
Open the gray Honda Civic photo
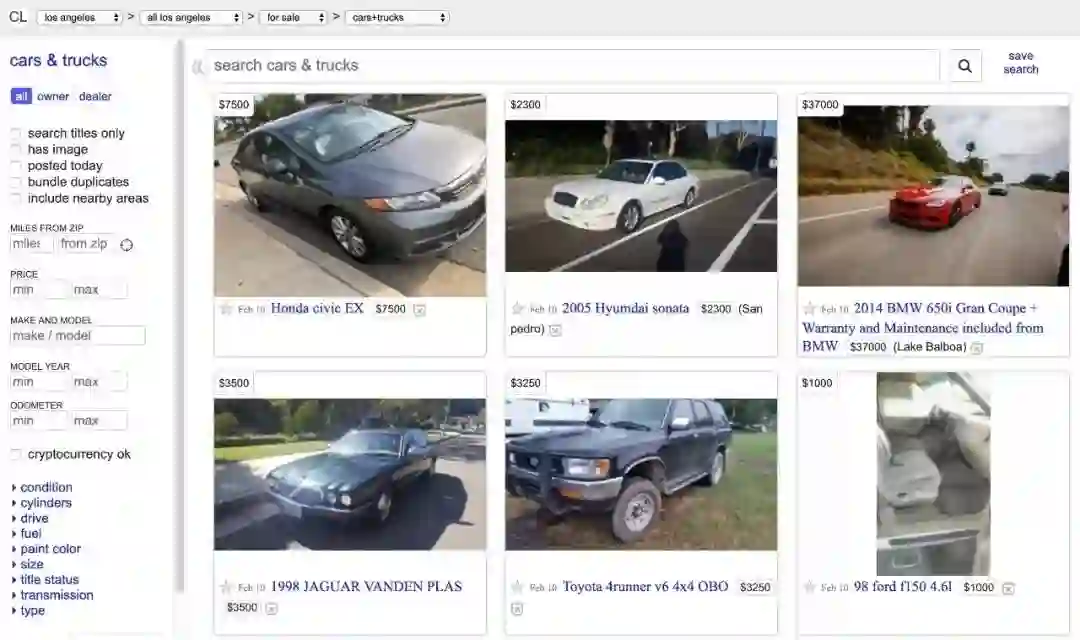[x=350, y=196]
